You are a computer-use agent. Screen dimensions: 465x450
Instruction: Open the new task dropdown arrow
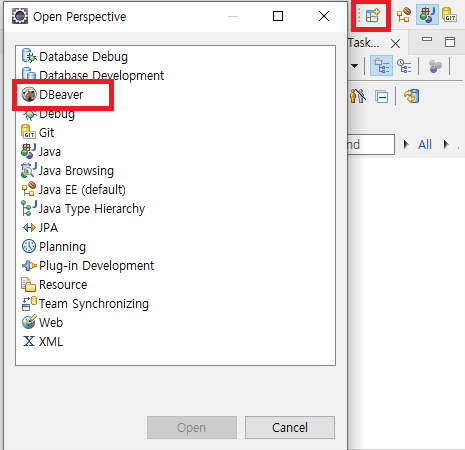(x=354, y=66)
